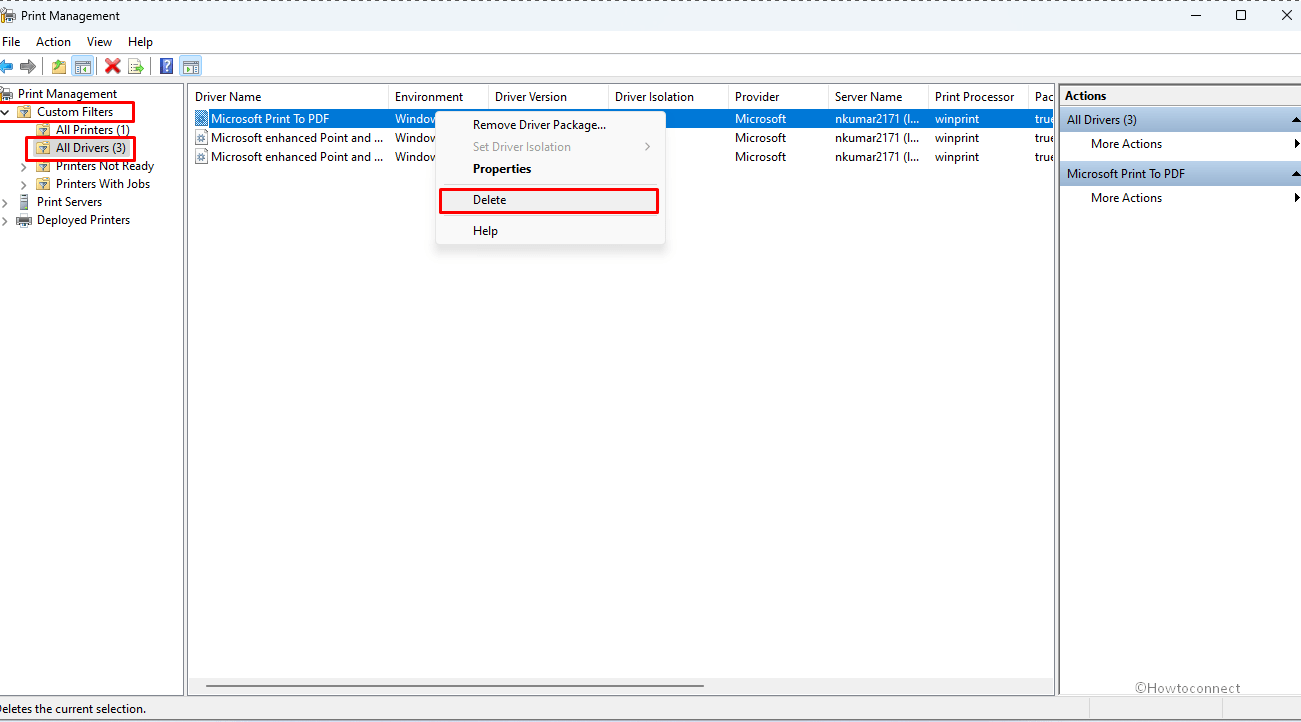Viewport: 1301px width, 722px height.
Task: Expand the Print Servers node
Action: [5, 202]
